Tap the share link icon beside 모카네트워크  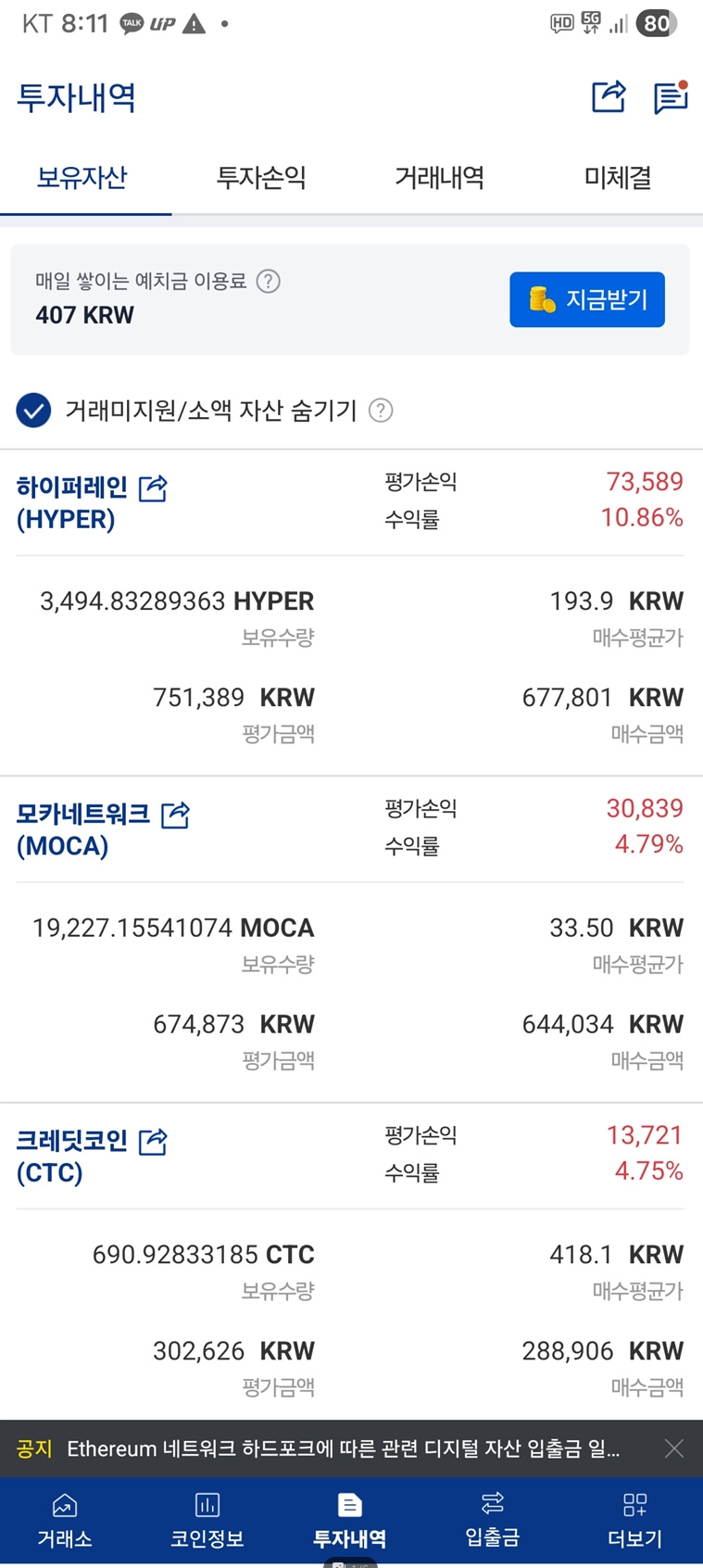(x=176, y=815)
